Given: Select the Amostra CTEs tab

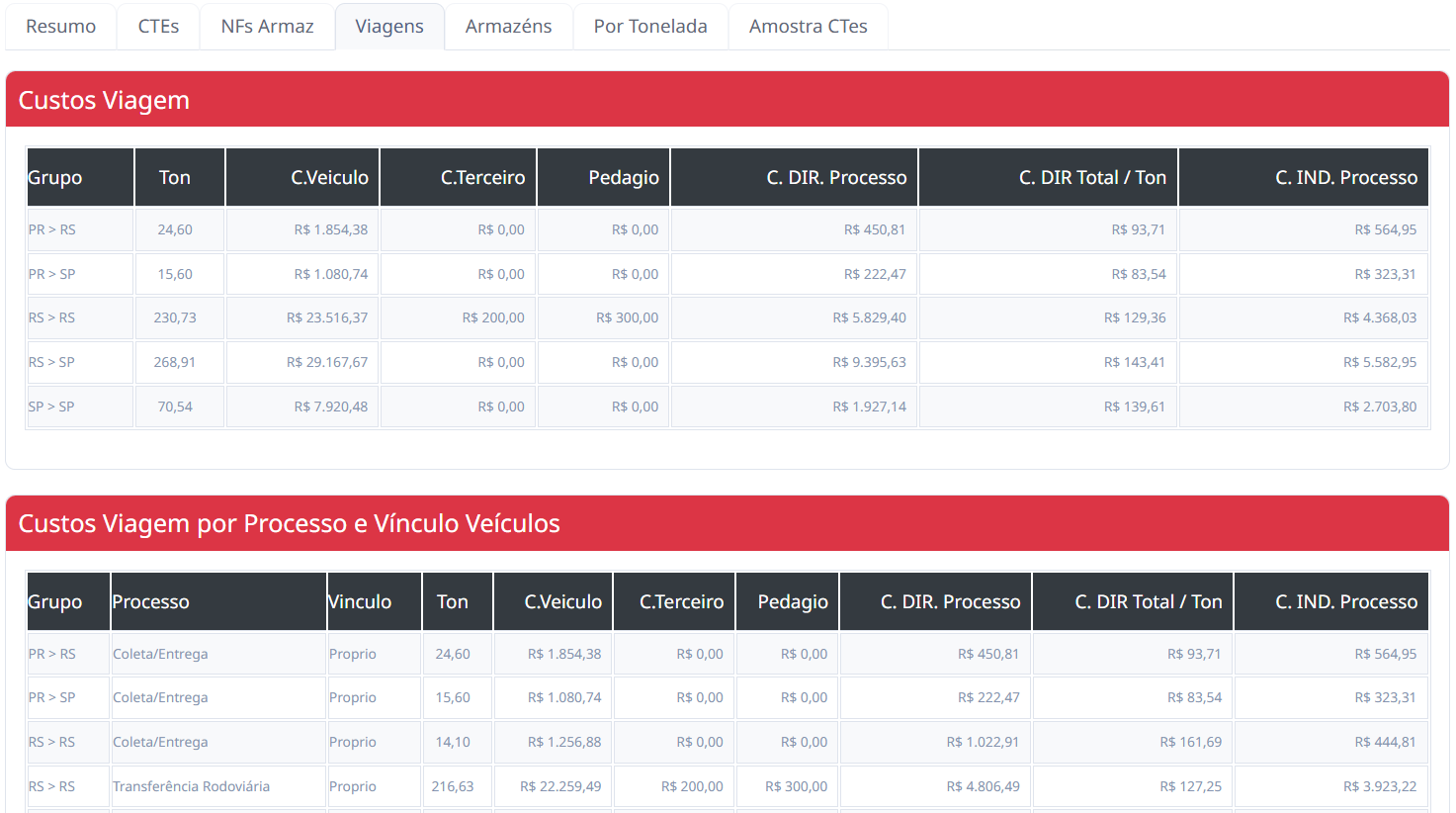Looking at the screenshot, I should 808,26.
